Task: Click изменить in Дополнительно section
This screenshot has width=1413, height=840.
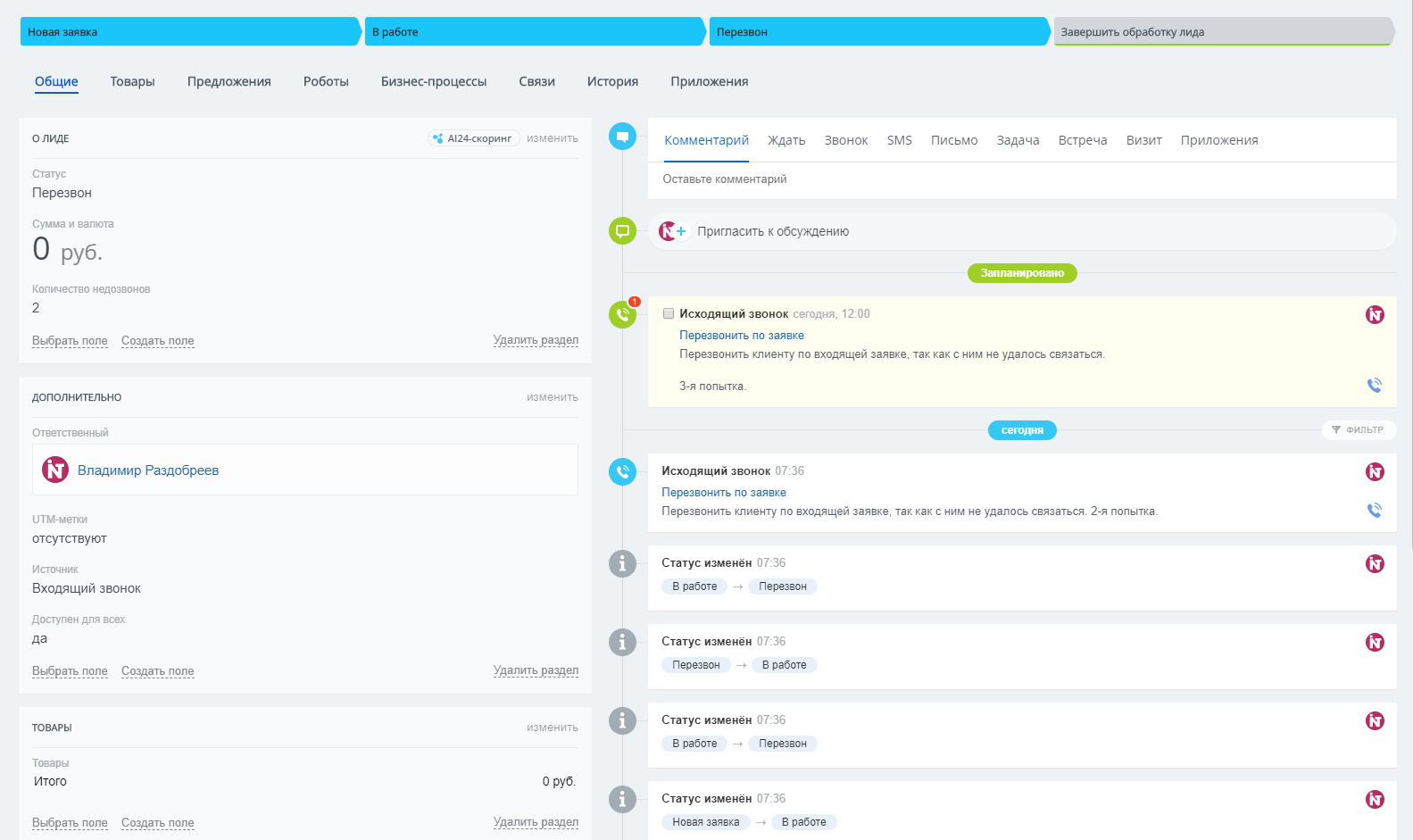Action: point(552,397)
